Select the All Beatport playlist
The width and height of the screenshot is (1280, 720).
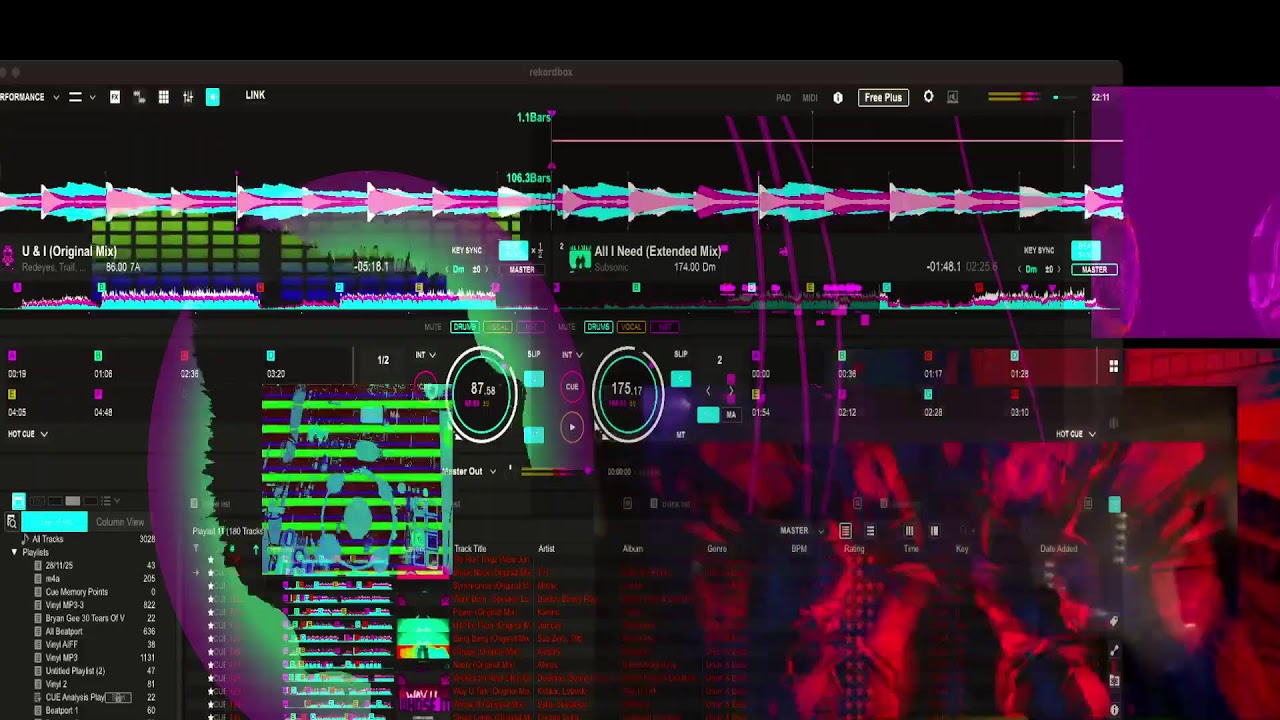point(64,631)
